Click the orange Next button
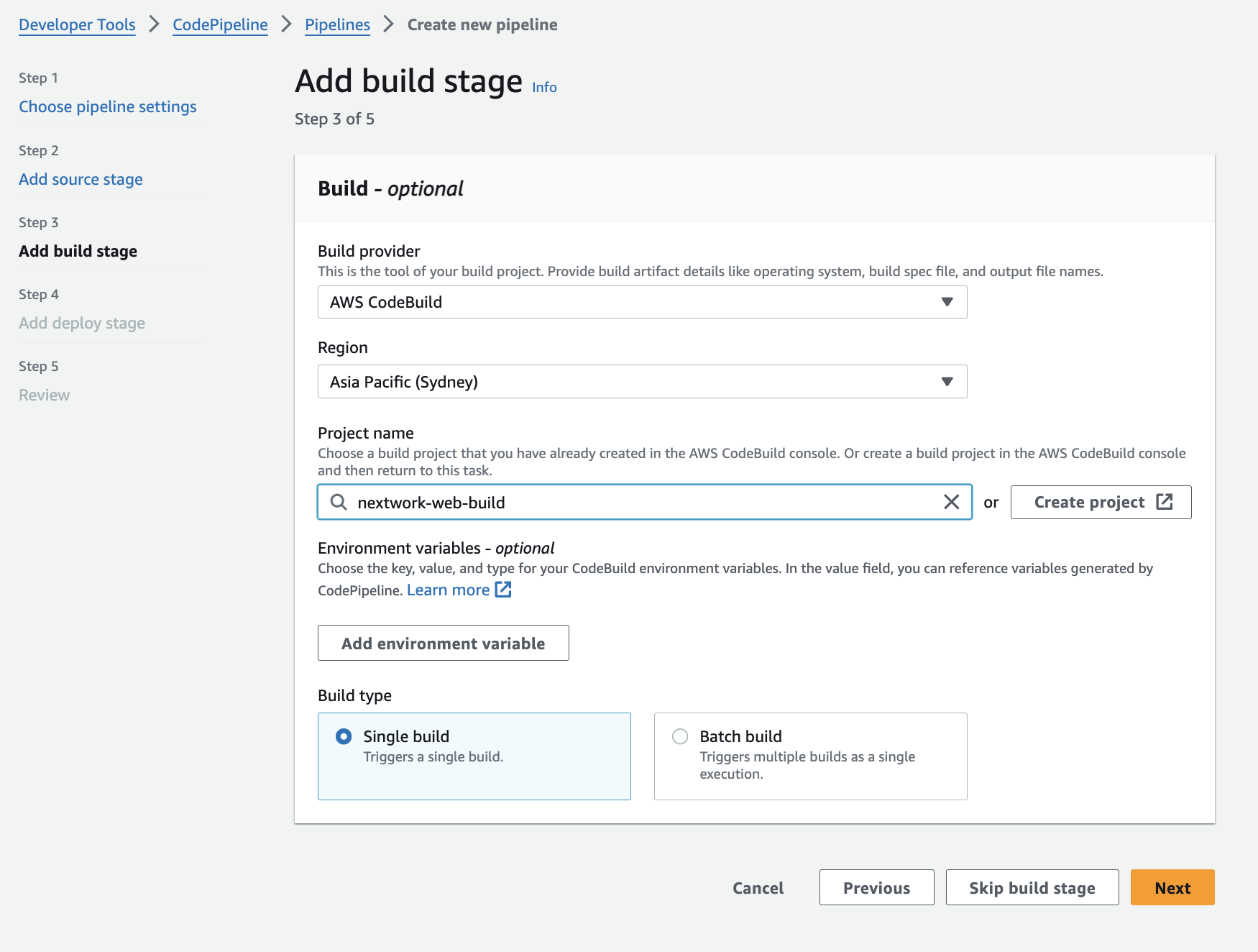 (x=1172, y=887)
